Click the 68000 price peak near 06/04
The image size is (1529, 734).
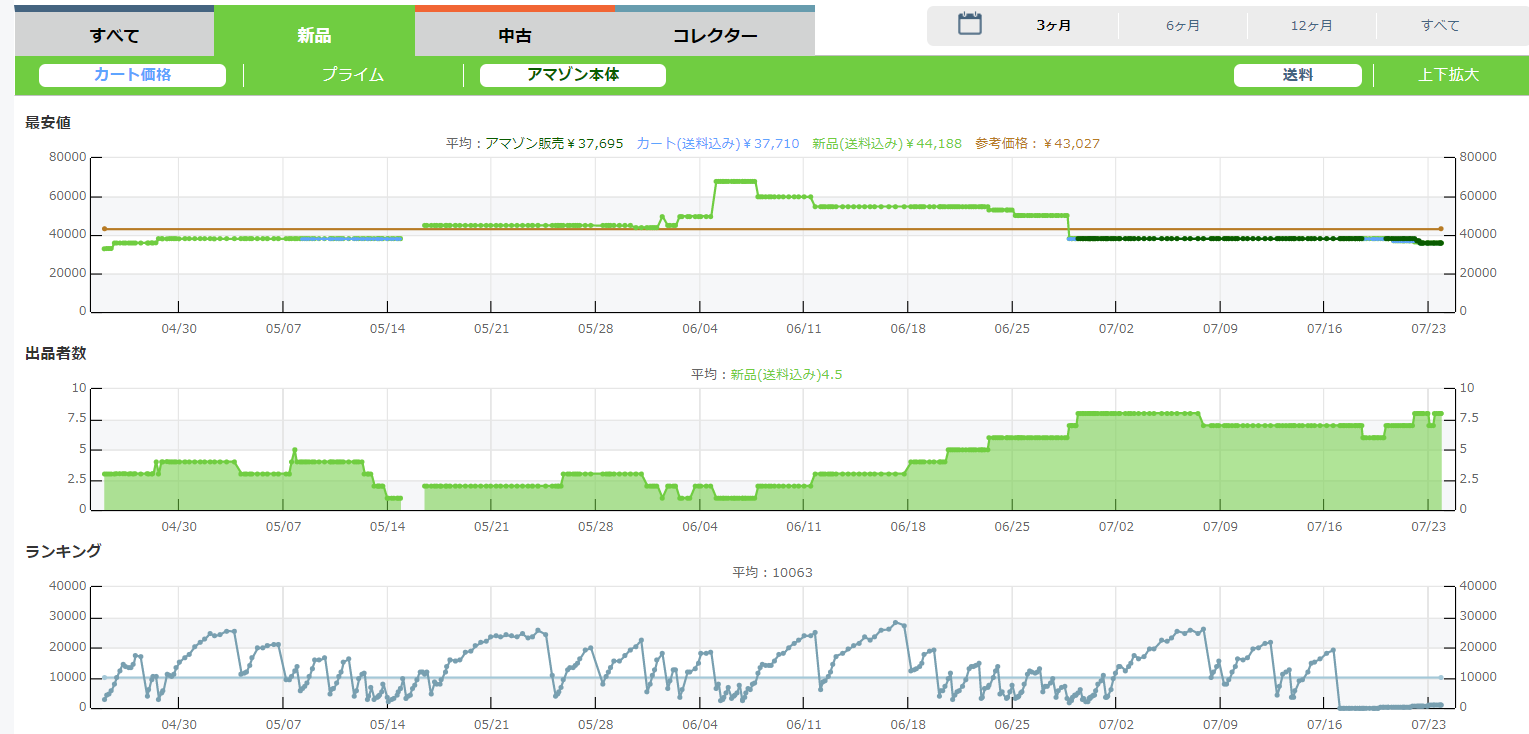[735, 181]
